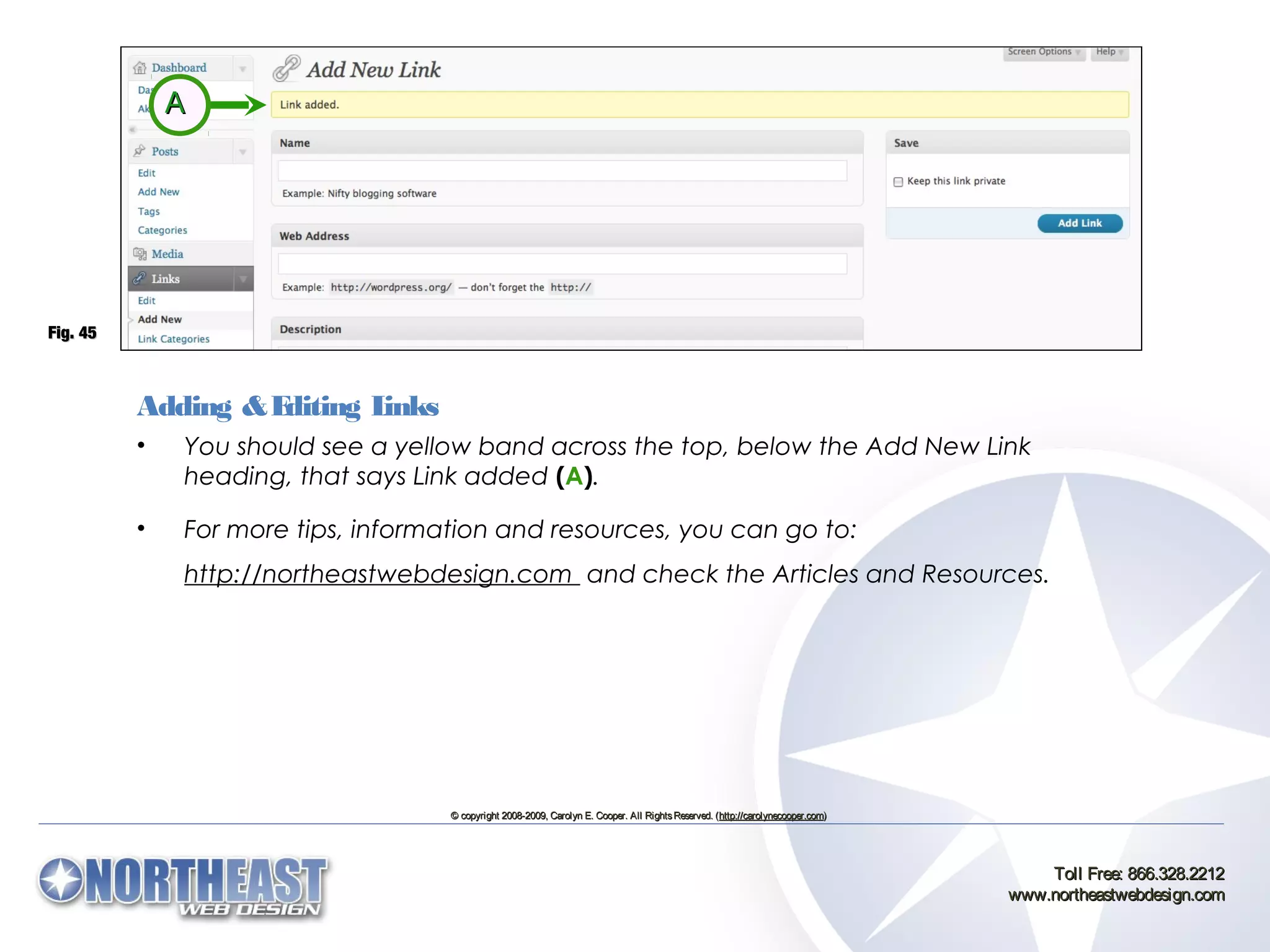This screenshot has height=952, width=1270.
Task: Collapse the Links menu arrow
Action: click(x=242, y=279)
